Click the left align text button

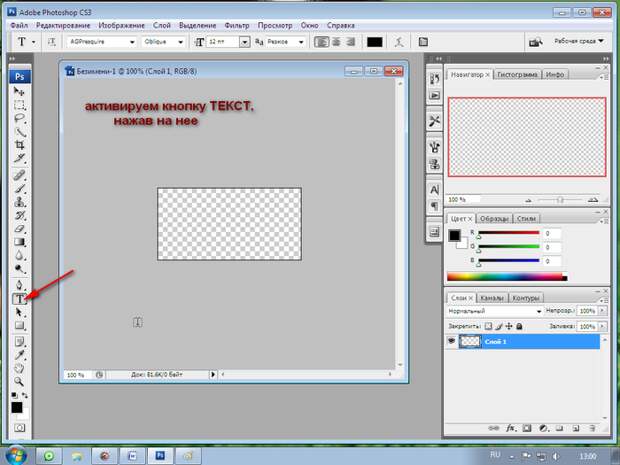coord(321,42)
